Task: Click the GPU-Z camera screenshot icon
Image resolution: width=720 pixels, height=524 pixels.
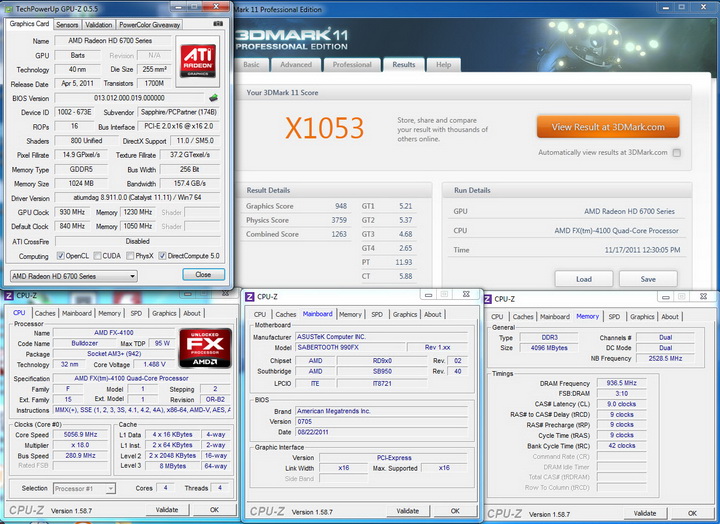Action: pyautogui.click(x=218, y=24)
